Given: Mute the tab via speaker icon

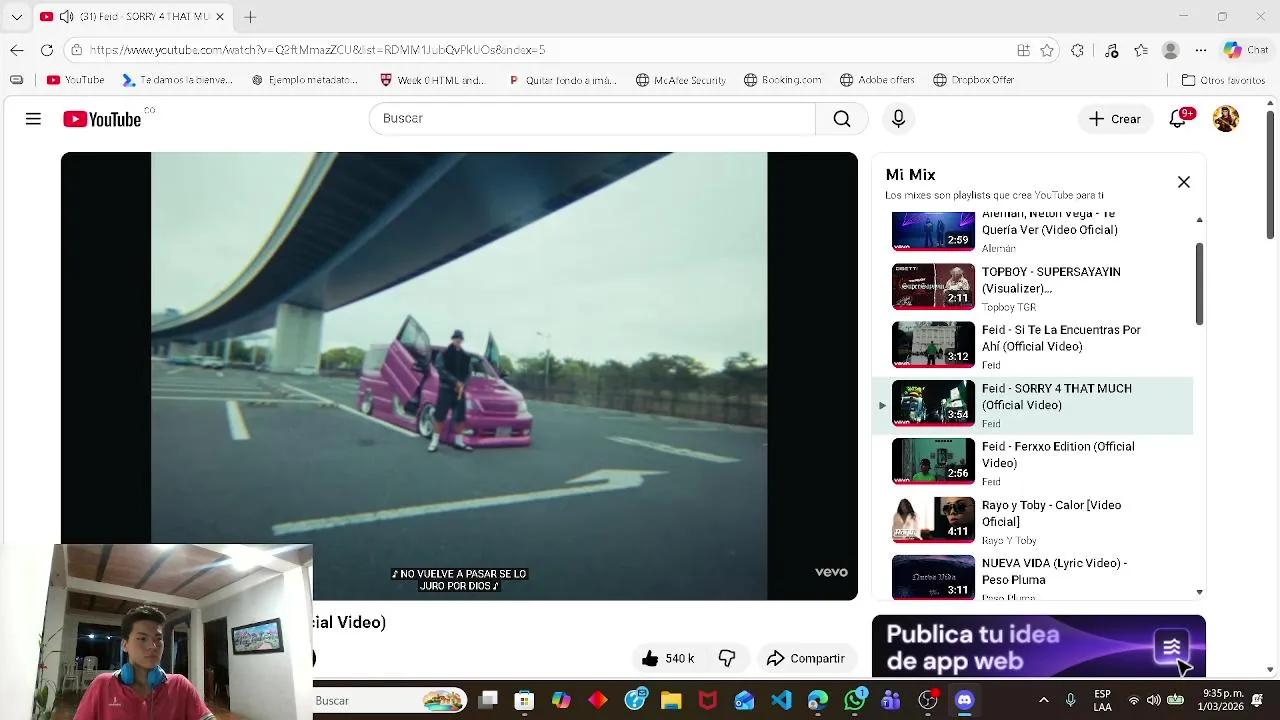Looking at the screenshot, I should (x=66, y=17).
